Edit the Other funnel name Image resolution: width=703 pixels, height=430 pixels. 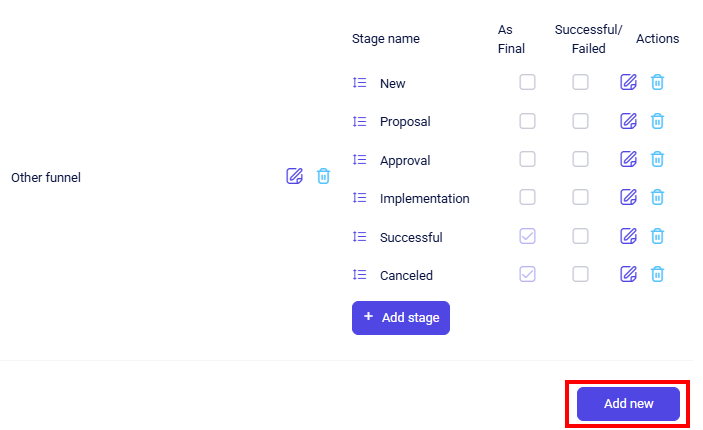(x=294, y=176)
